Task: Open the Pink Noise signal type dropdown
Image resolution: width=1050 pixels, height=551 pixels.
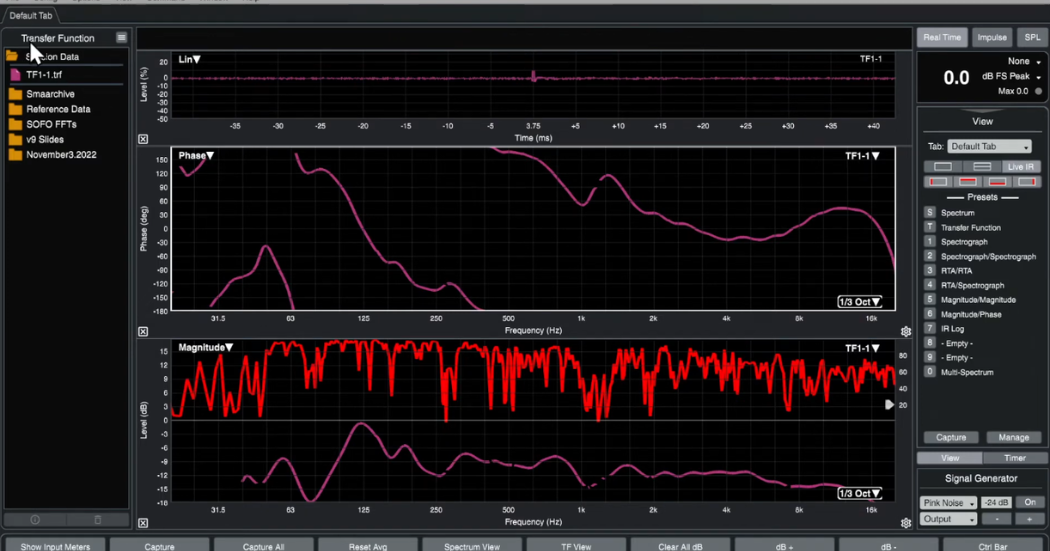Action: [948, 503]
